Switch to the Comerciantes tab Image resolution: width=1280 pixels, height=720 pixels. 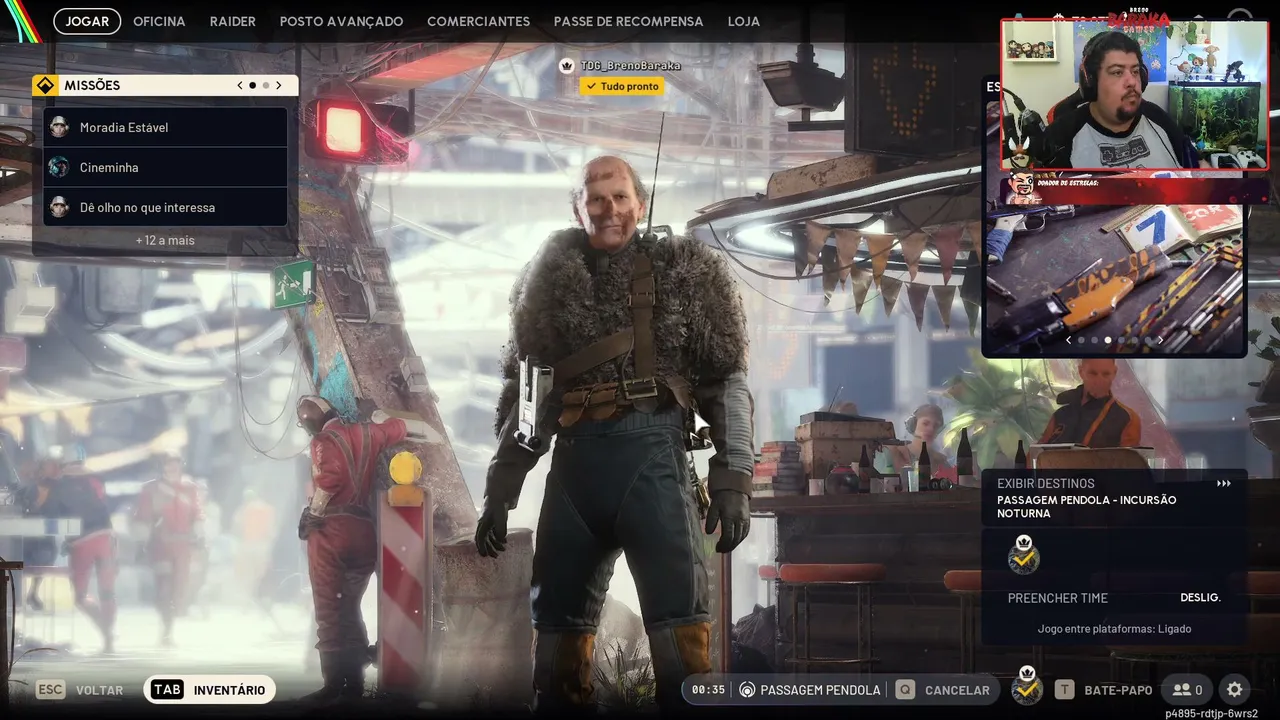(x=478, y=21)
